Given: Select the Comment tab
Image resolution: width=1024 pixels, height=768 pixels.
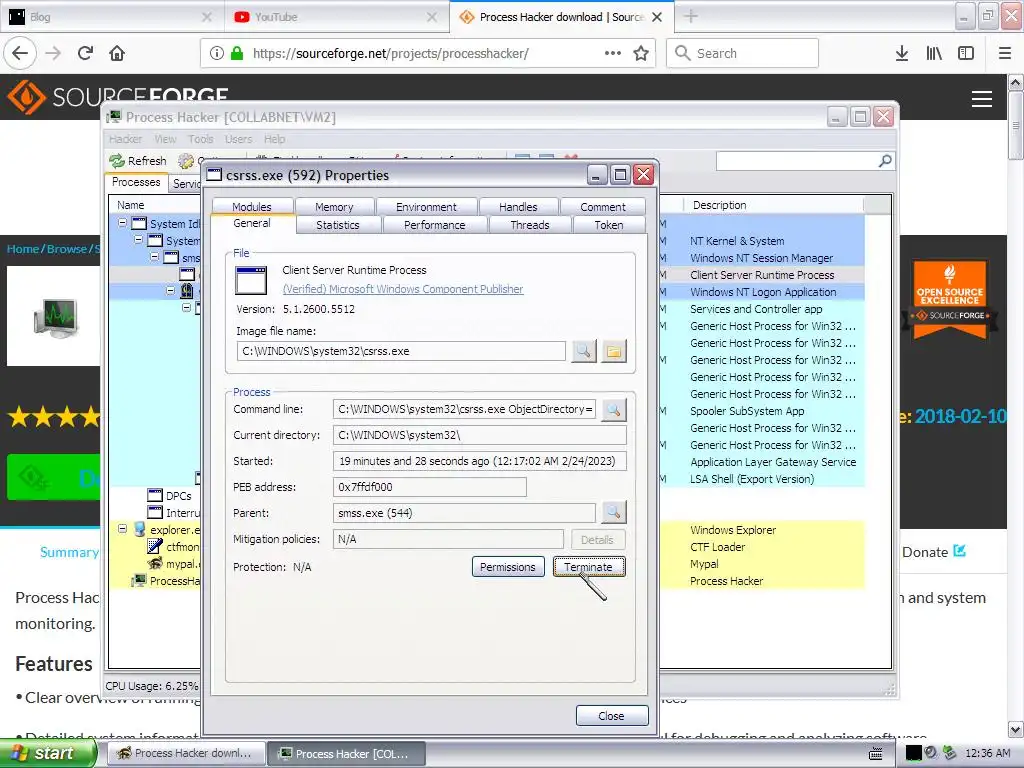Looking at the screenshot, I should point(603,206).
